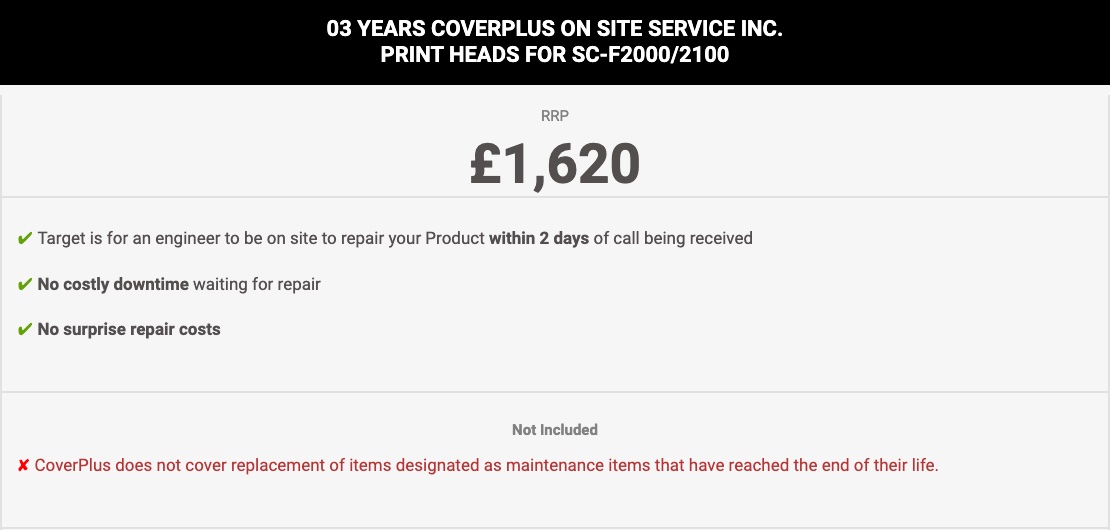Viewport: 1111px width, 530px height.
Task: Click the black header title 03 Years CoverPlus
Action: coord(555,28)
